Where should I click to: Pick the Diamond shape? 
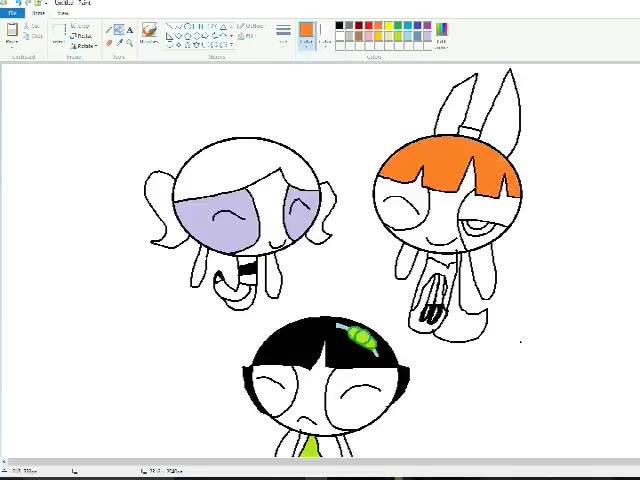click(178, 36)
